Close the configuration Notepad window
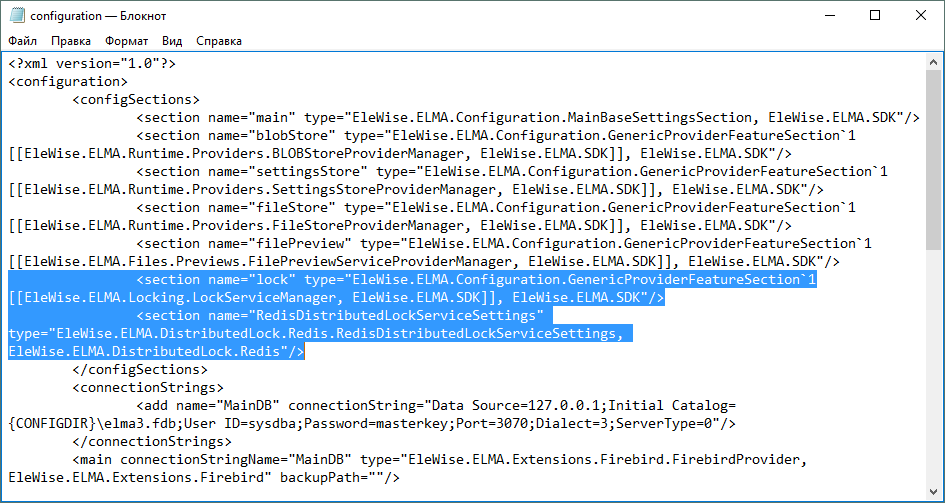945x503 pixels. [921, 15]
